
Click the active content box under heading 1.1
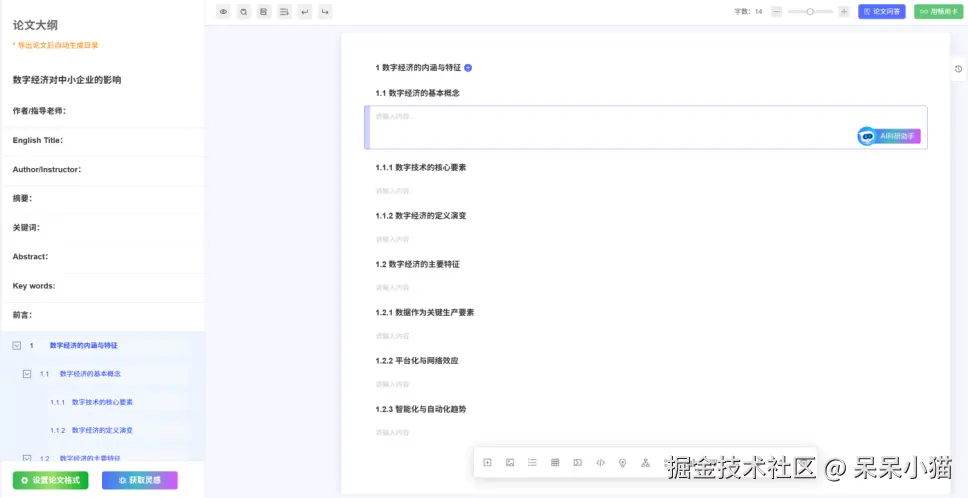click(646, 127)
